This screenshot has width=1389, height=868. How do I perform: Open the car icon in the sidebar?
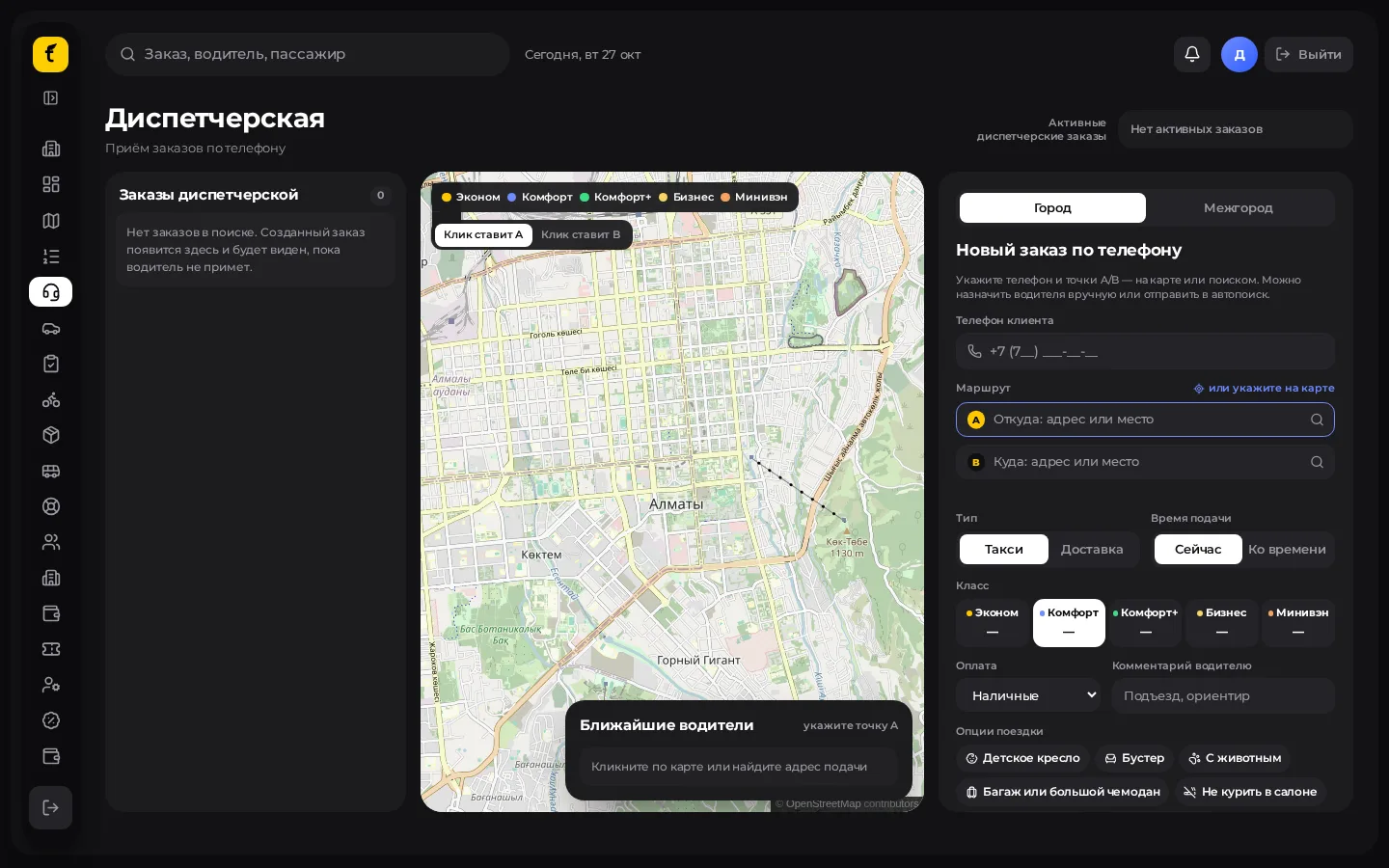[x=51, y=328]
